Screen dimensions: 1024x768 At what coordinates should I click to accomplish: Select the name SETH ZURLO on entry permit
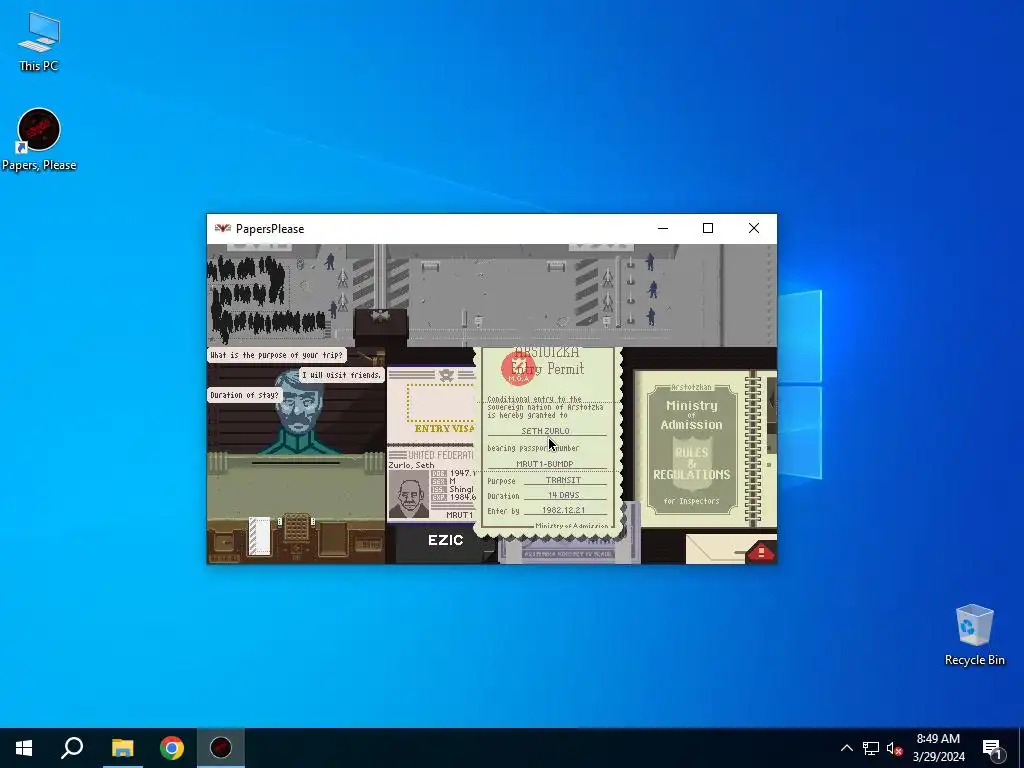(x=545, y=431)
